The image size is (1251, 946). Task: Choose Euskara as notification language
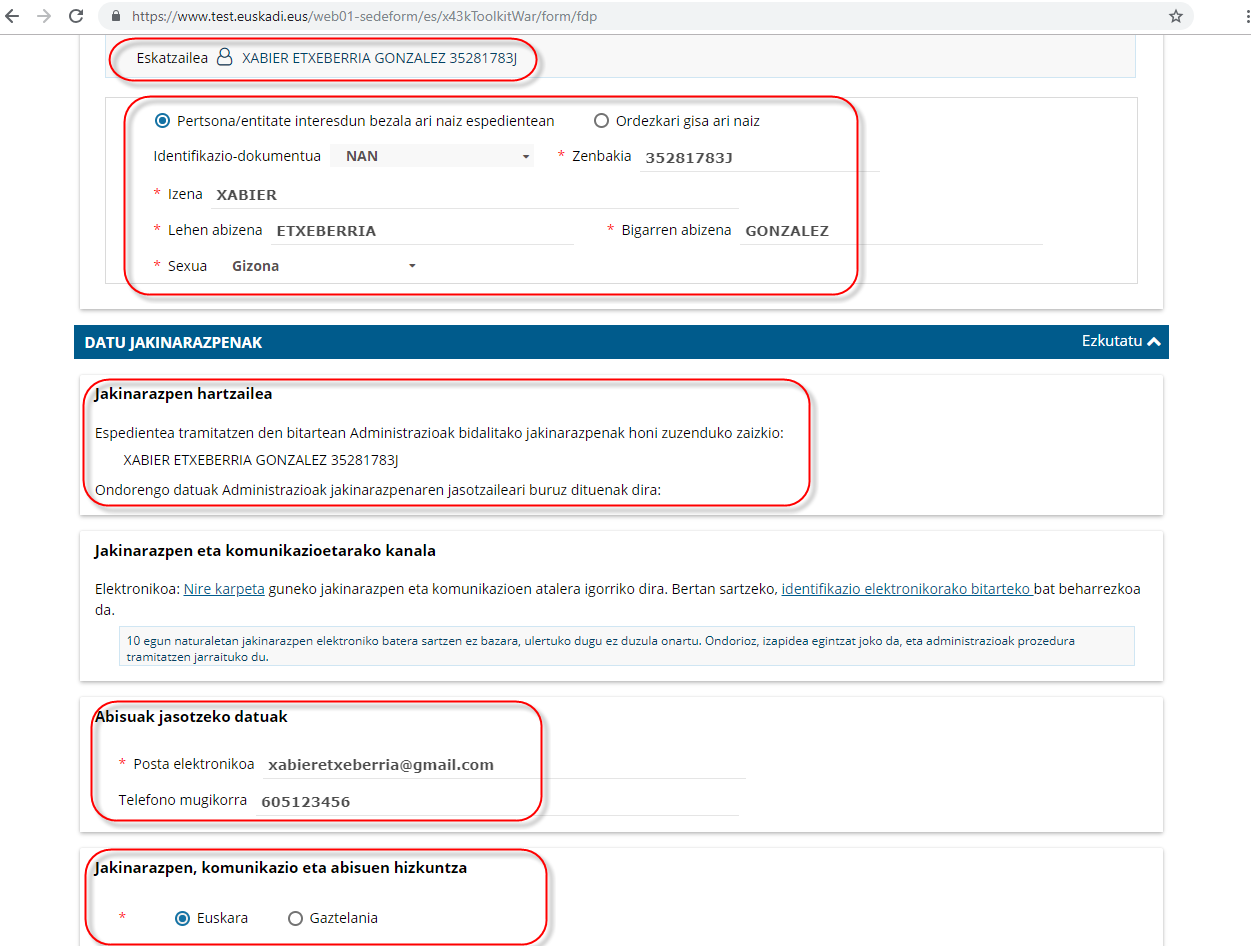[x=182, y=918]
